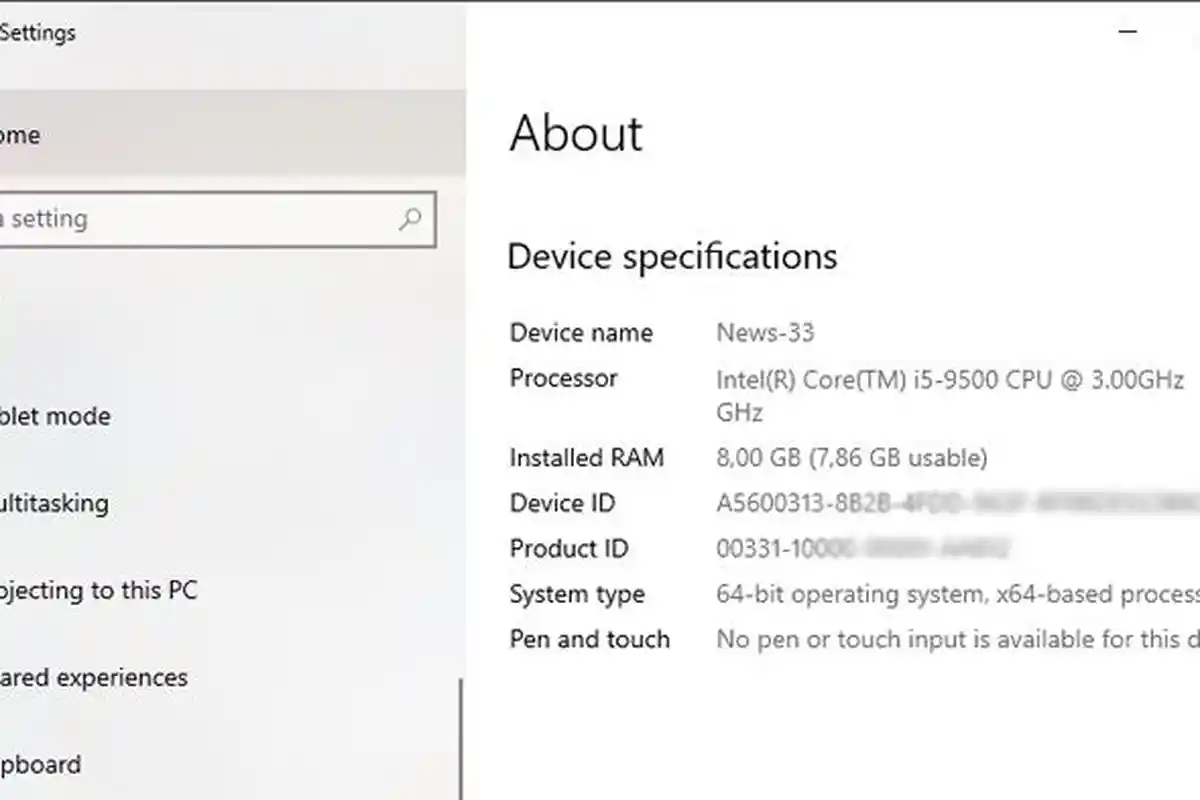This screenshot has height=800, width=1200.
Task: Click the Settings title at top left
Action: click(40, 31)
